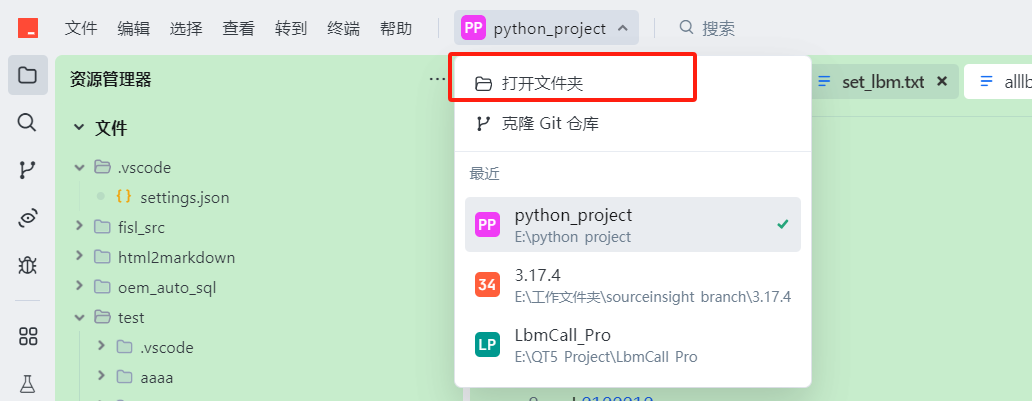Switch to the set_lbm.txt tab

[882, 82]
